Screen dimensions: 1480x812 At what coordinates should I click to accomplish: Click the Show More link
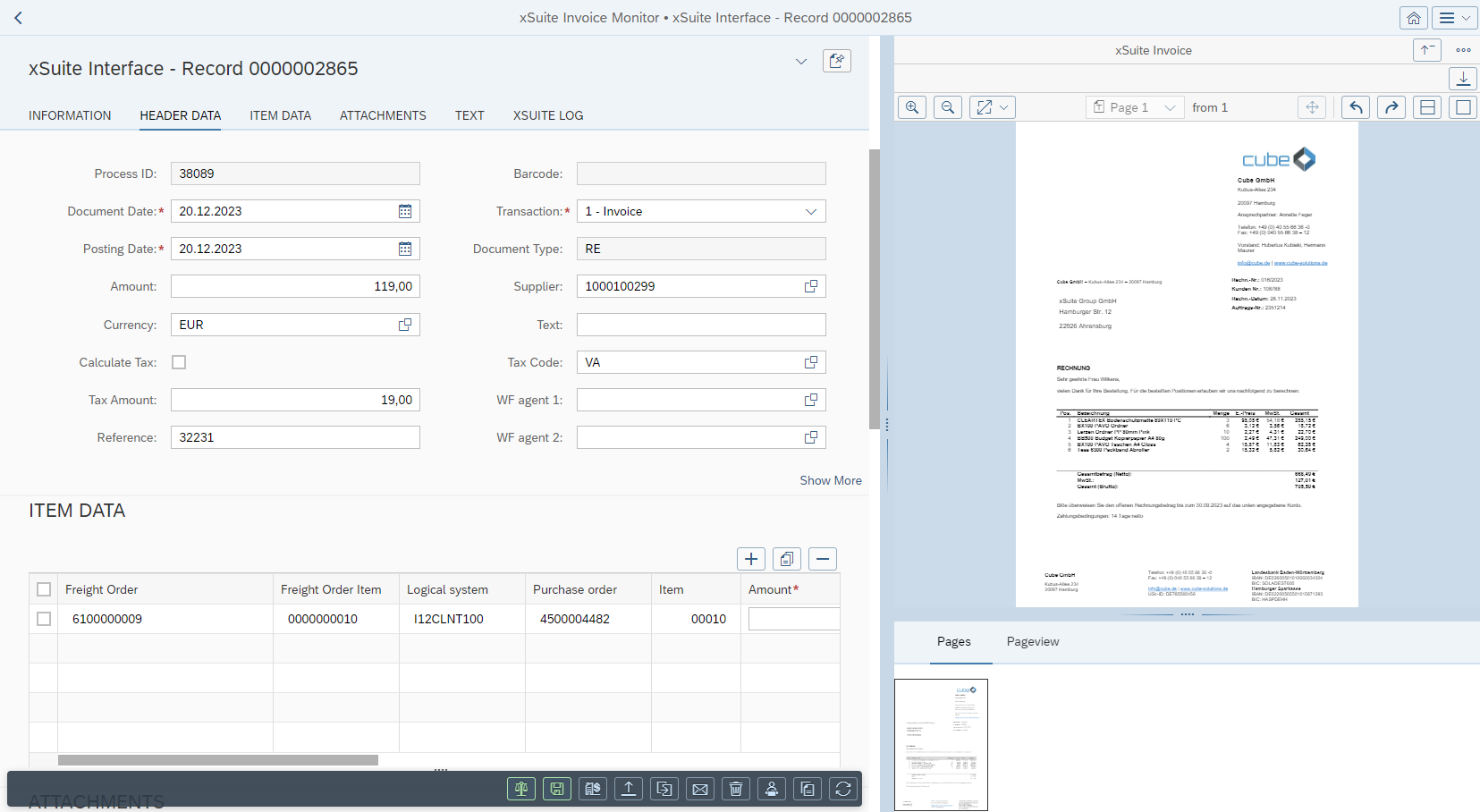coord(830,480)
